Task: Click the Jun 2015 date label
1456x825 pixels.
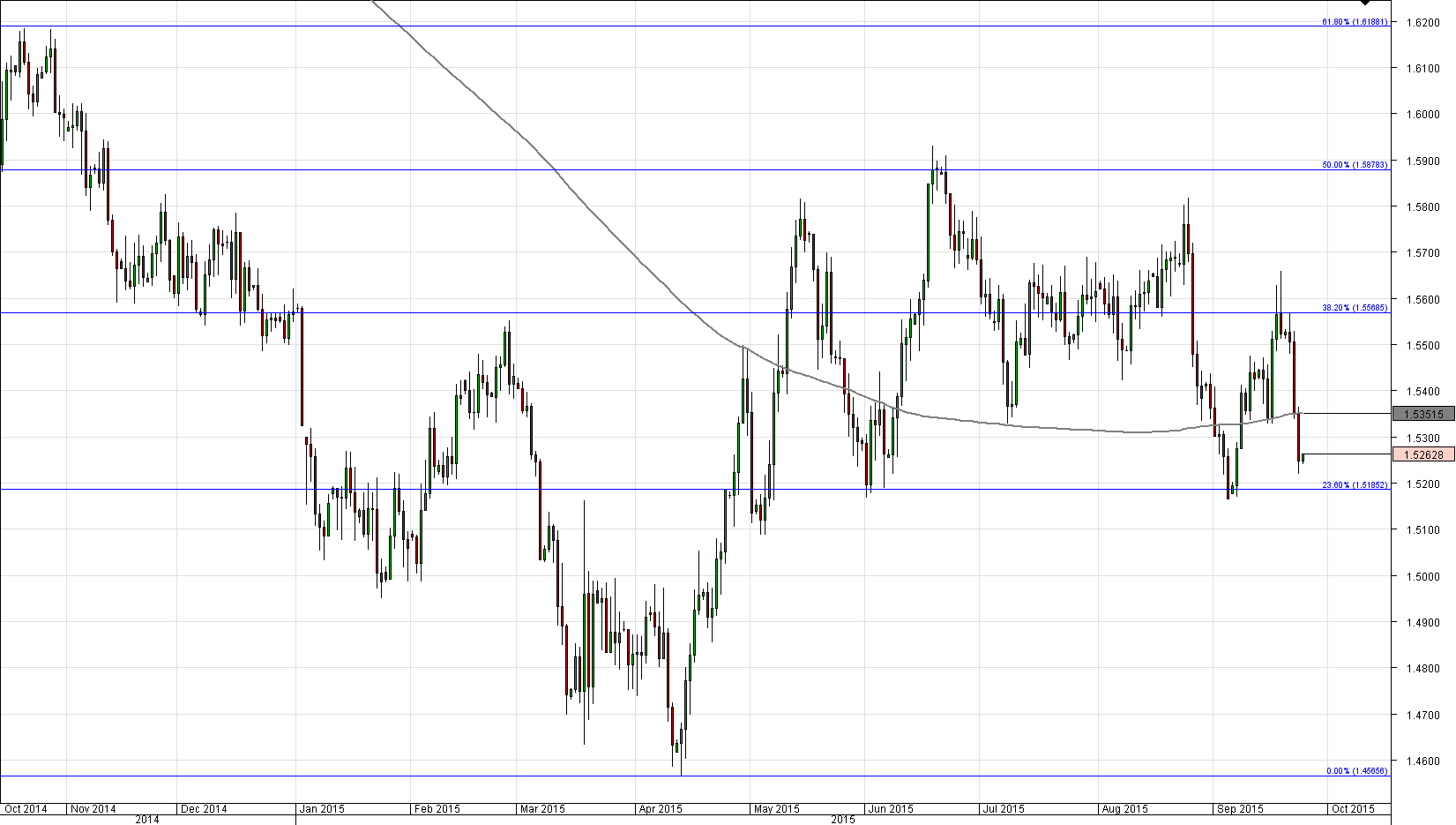Action: tap(891, 808)
